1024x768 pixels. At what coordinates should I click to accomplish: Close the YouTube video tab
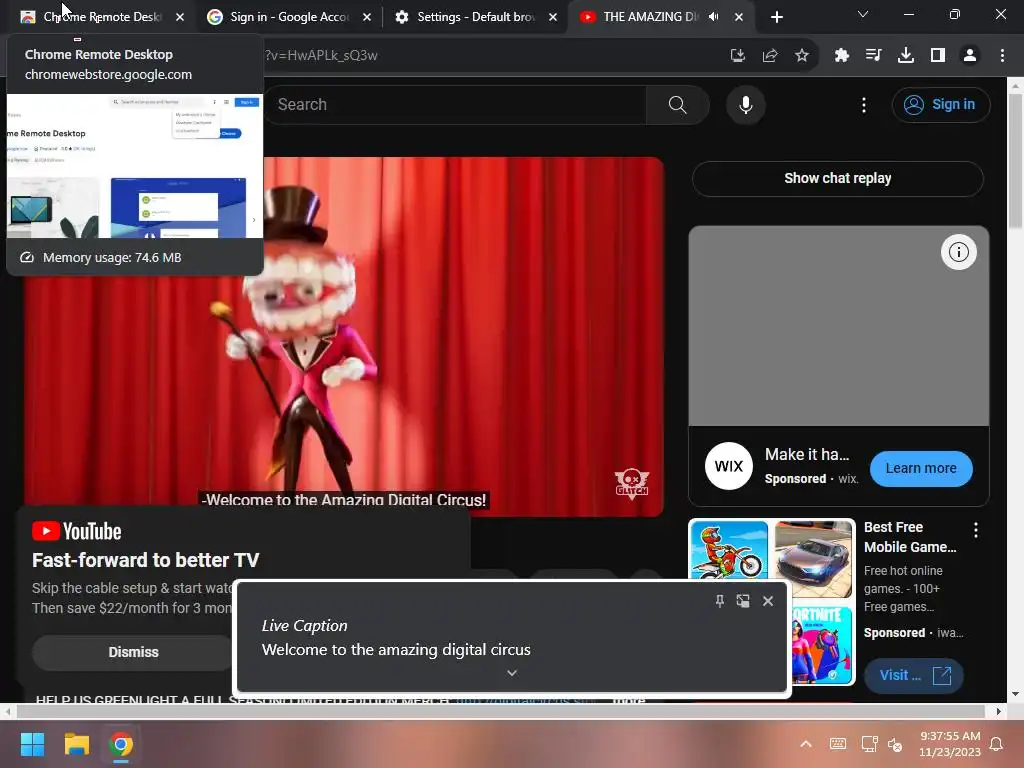click(739, 17)
